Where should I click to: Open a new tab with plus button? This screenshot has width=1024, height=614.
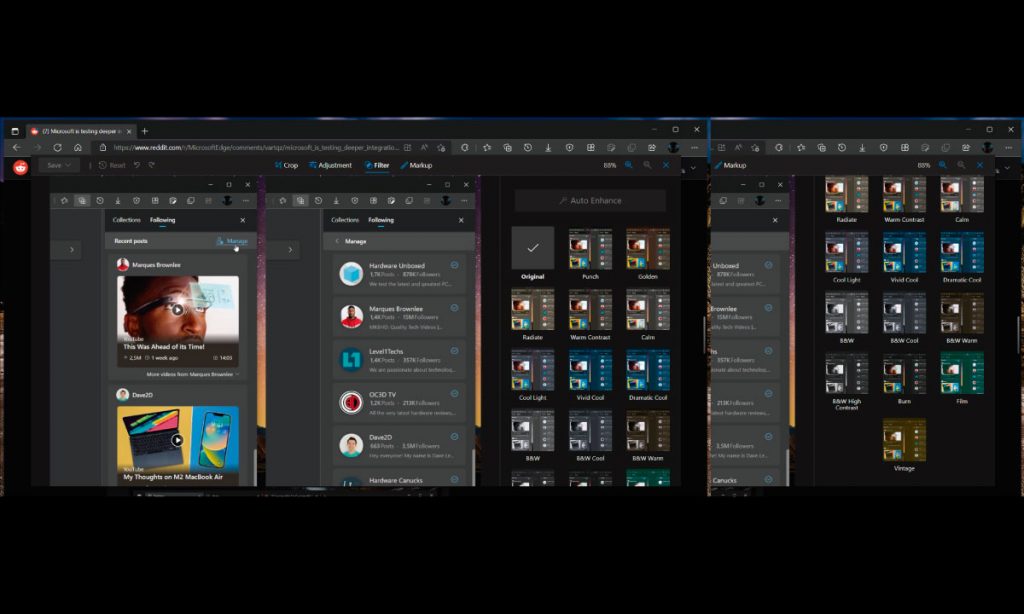click(145, 131)
